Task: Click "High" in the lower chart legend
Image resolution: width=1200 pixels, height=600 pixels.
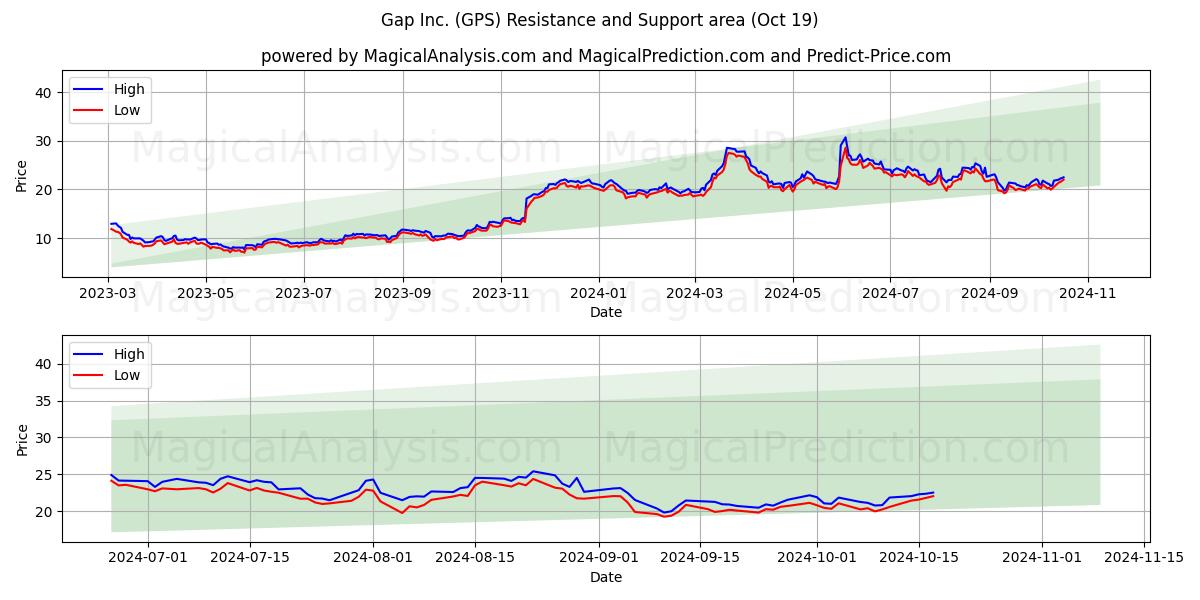Action: coord(129,354)
